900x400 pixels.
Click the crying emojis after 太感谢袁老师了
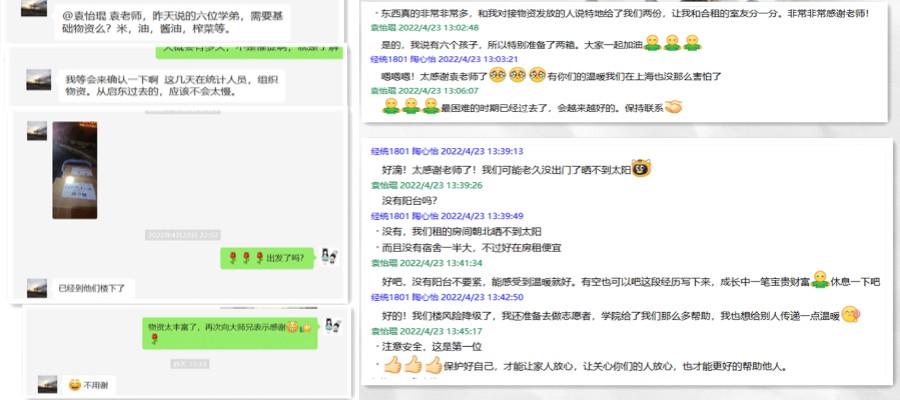coord(514,75)
